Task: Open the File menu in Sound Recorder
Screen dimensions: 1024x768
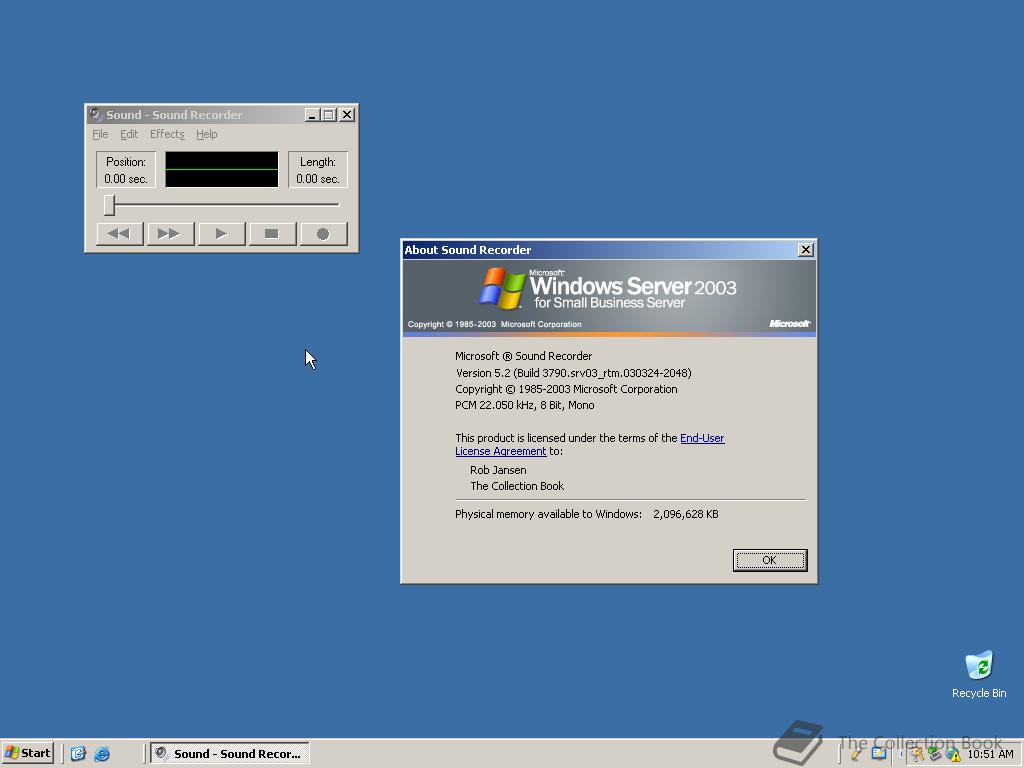Action: tap(100, 134)
